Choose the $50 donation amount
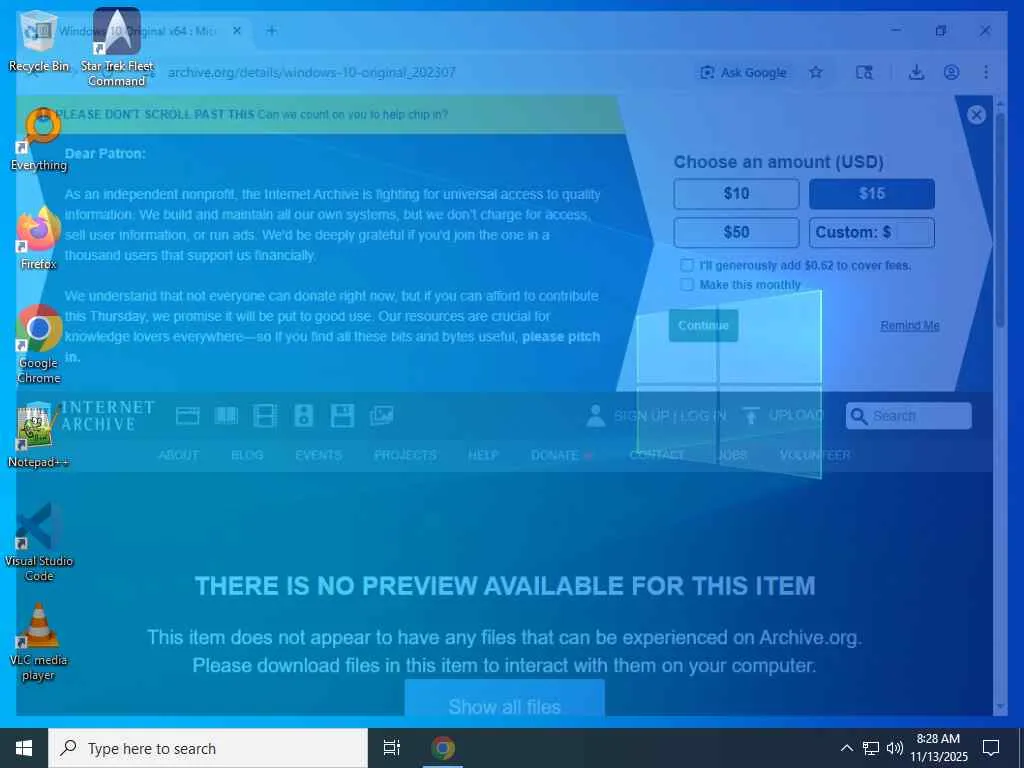 click(736, 232)
